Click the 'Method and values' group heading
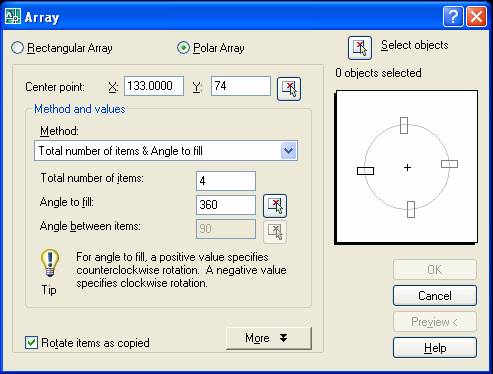This screenshot has width=493, height=374. tap(80, 109)
